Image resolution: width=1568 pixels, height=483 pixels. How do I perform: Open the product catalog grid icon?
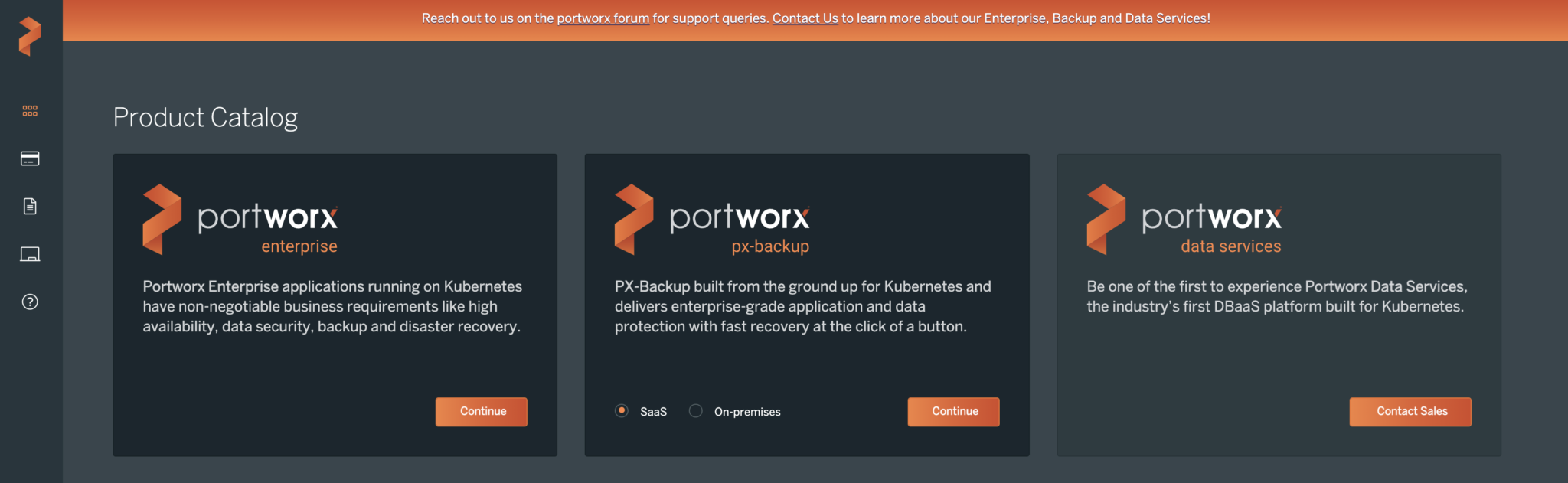30,111
